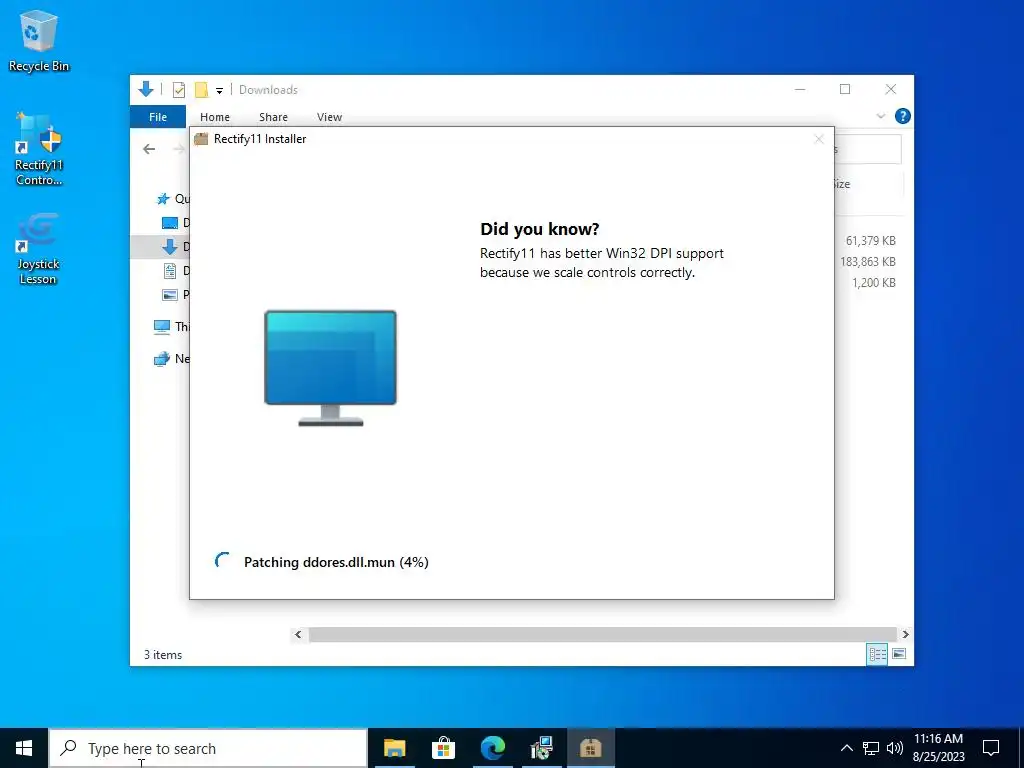
Task: Click the horizontal scrollbar in Downloads window
Action: pyautogui.click(x=602, y=634)
